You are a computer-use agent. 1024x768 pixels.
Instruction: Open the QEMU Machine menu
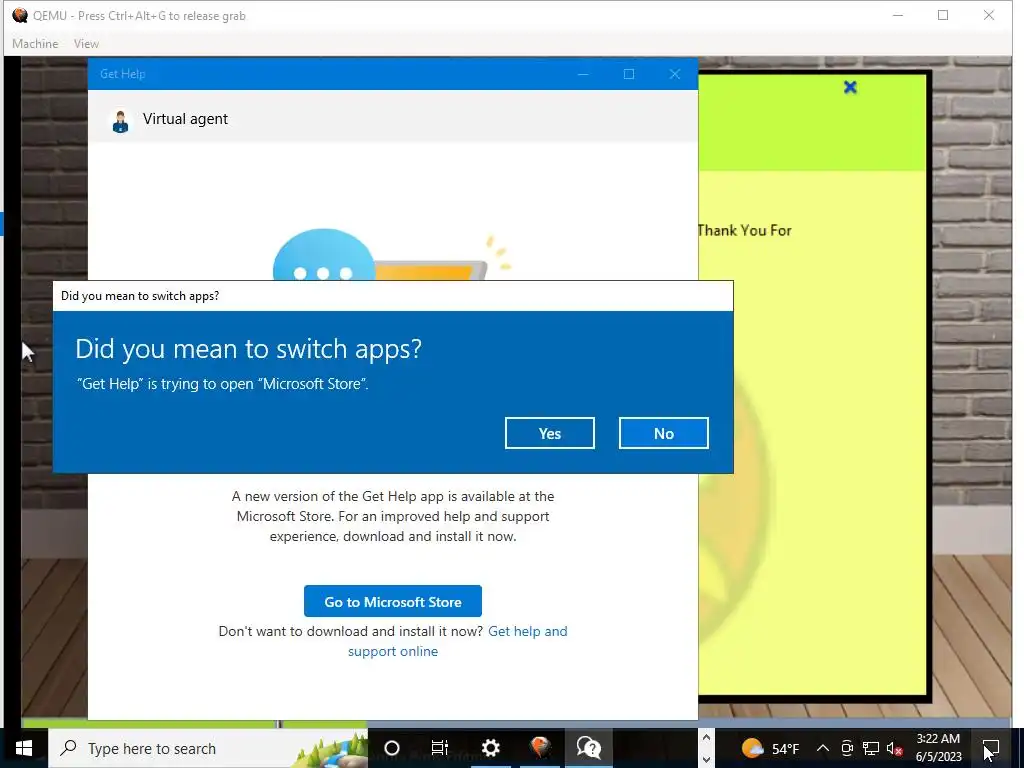(x=35, y=44)
